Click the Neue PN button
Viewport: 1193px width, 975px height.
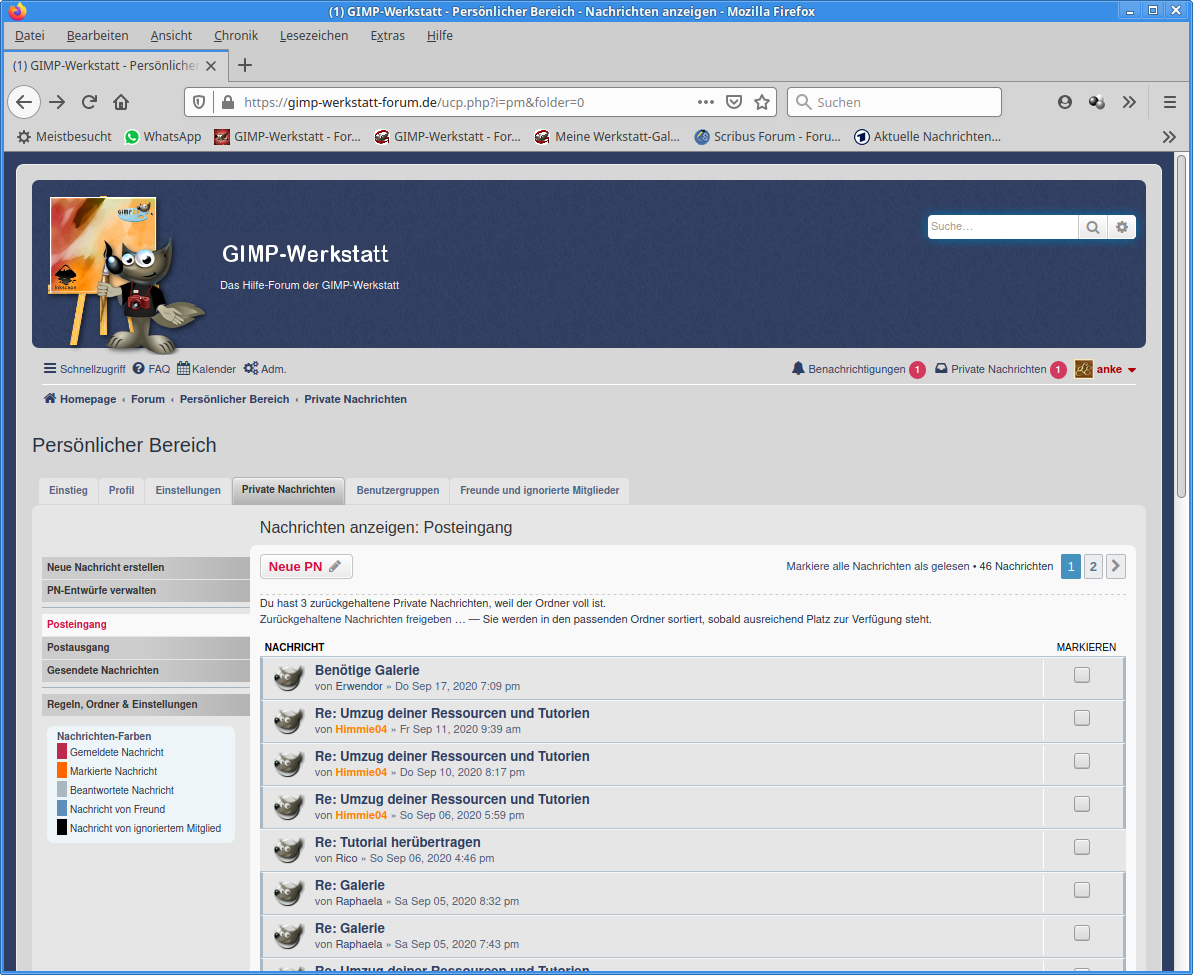pos(306,566)
